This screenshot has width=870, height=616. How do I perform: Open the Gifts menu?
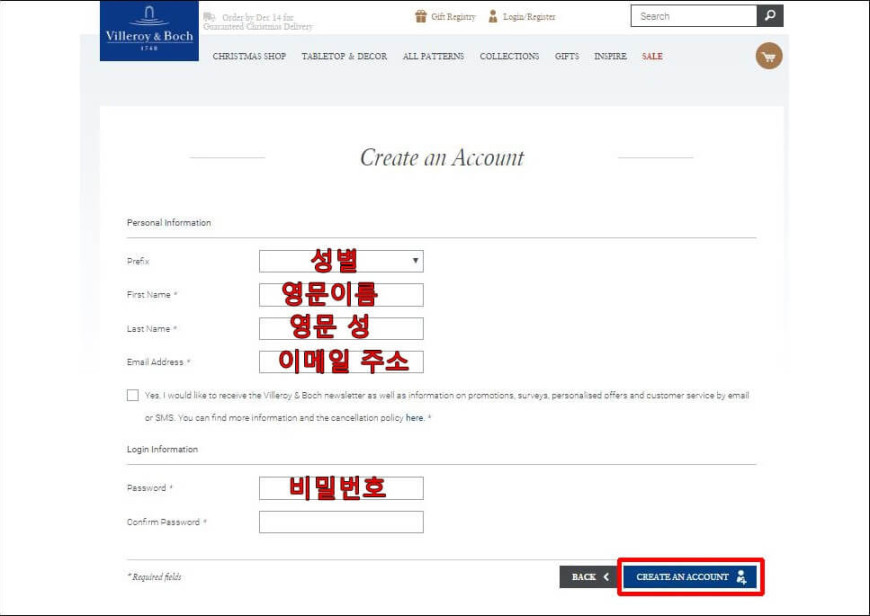(566, 56)
